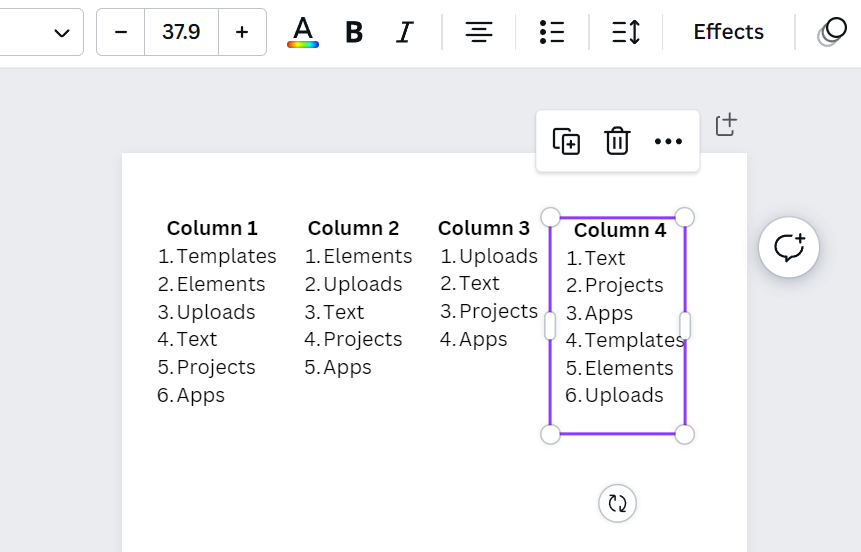Open the text color picker
The width and height of the screenshot is (861, 552).
(x=303, y=32)
